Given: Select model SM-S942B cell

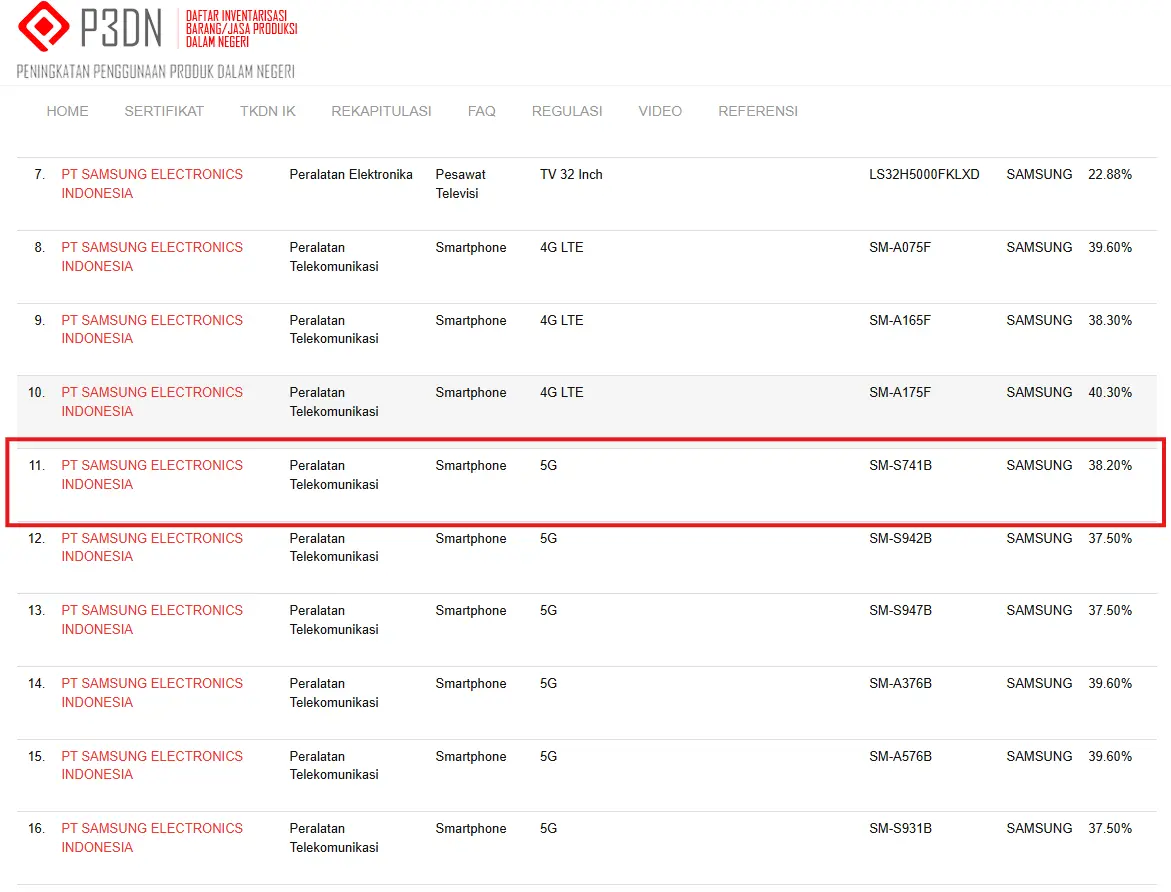Looking at the screenshot, I should (x=900, y=539).
